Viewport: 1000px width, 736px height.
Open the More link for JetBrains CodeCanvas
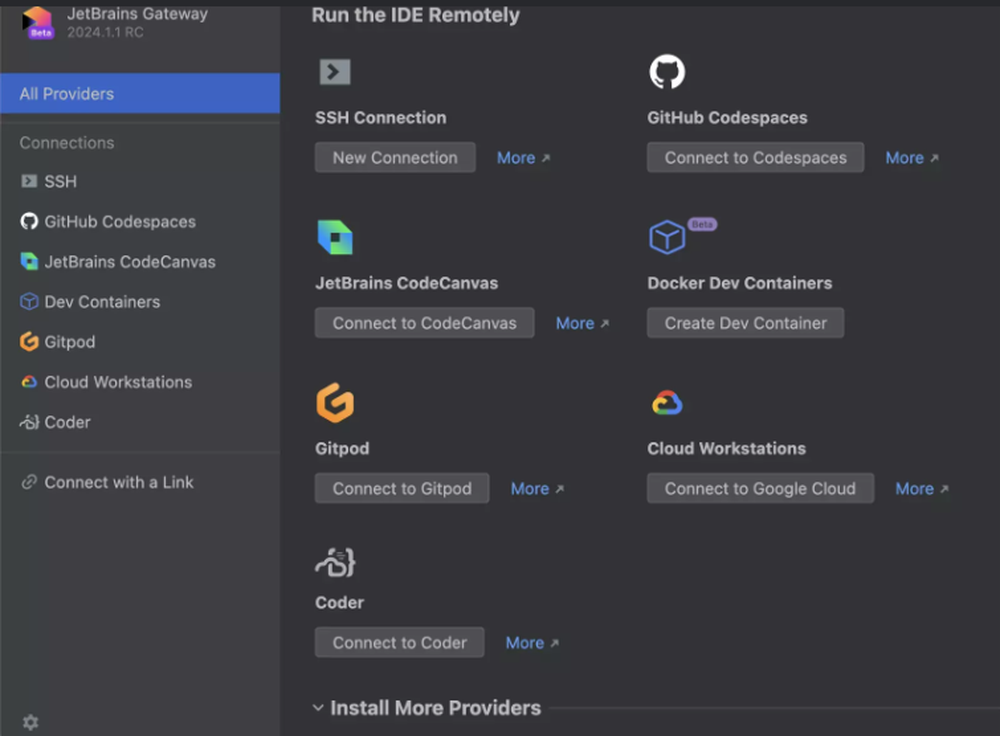[x=582, y=323]
